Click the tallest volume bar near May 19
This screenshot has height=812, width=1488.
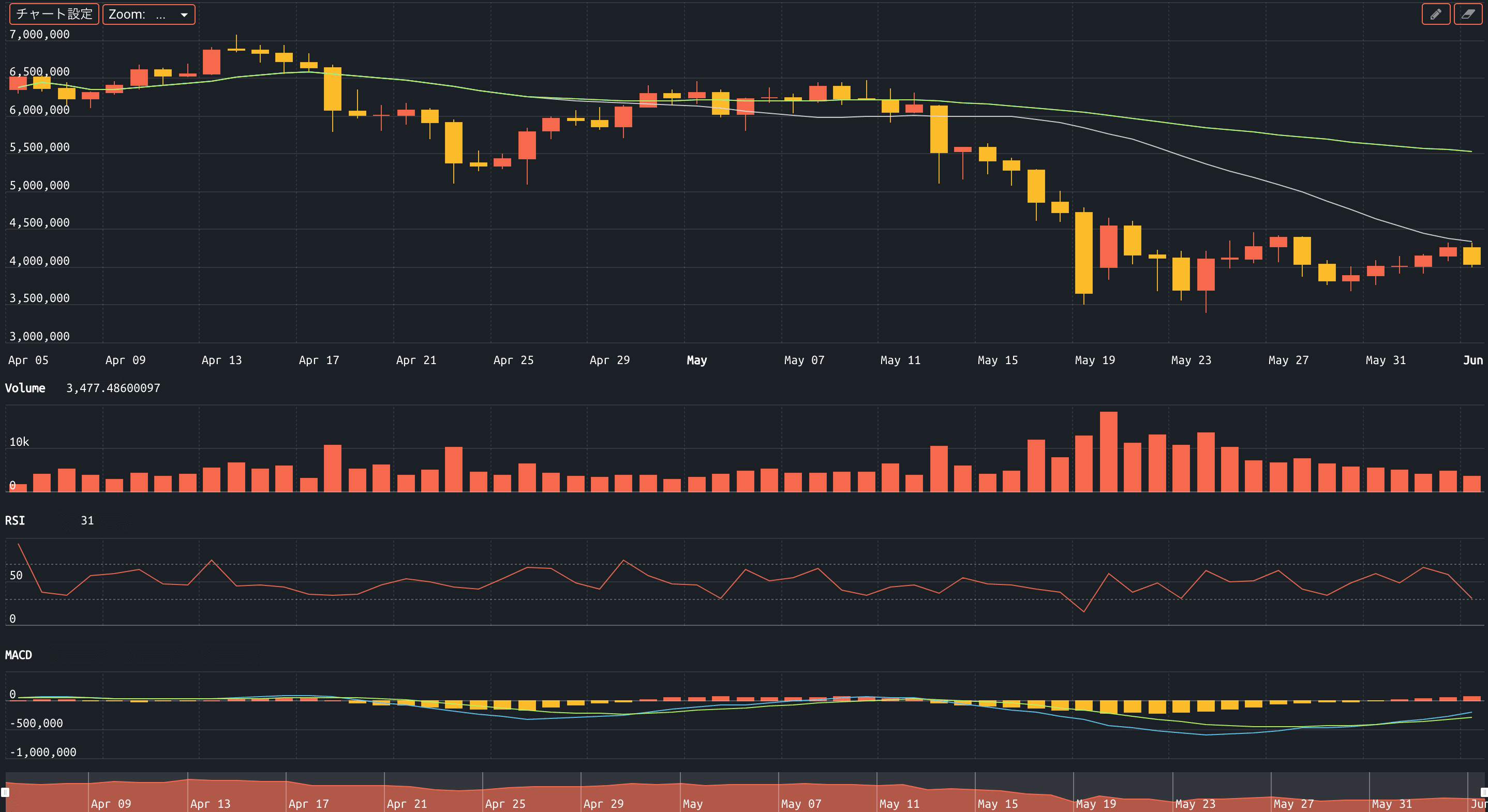tap(1108, 452)
